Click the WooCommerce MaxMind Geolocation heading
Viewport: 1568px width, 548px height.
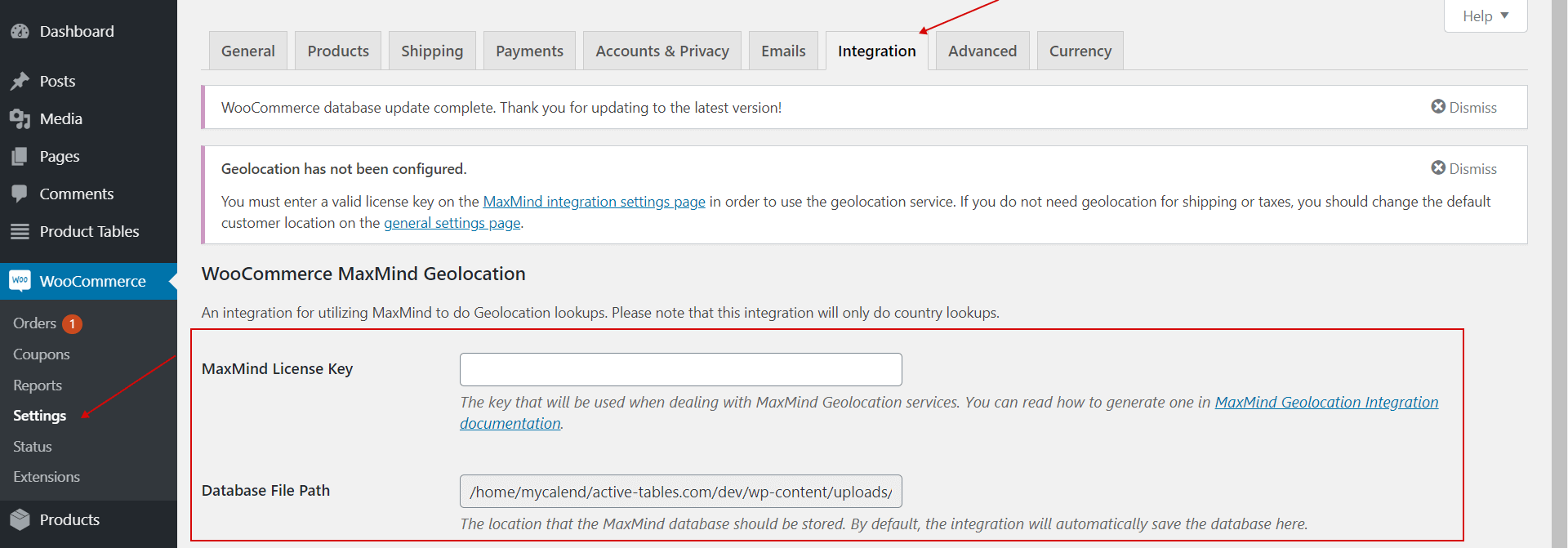(363, 274)
